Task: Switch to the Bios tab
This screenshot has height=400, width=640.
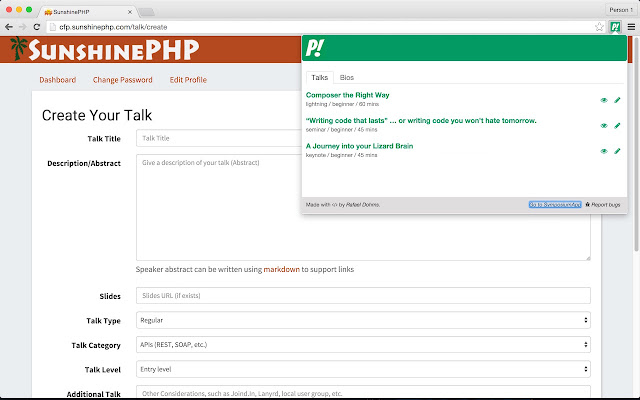Action: [346, 77]
